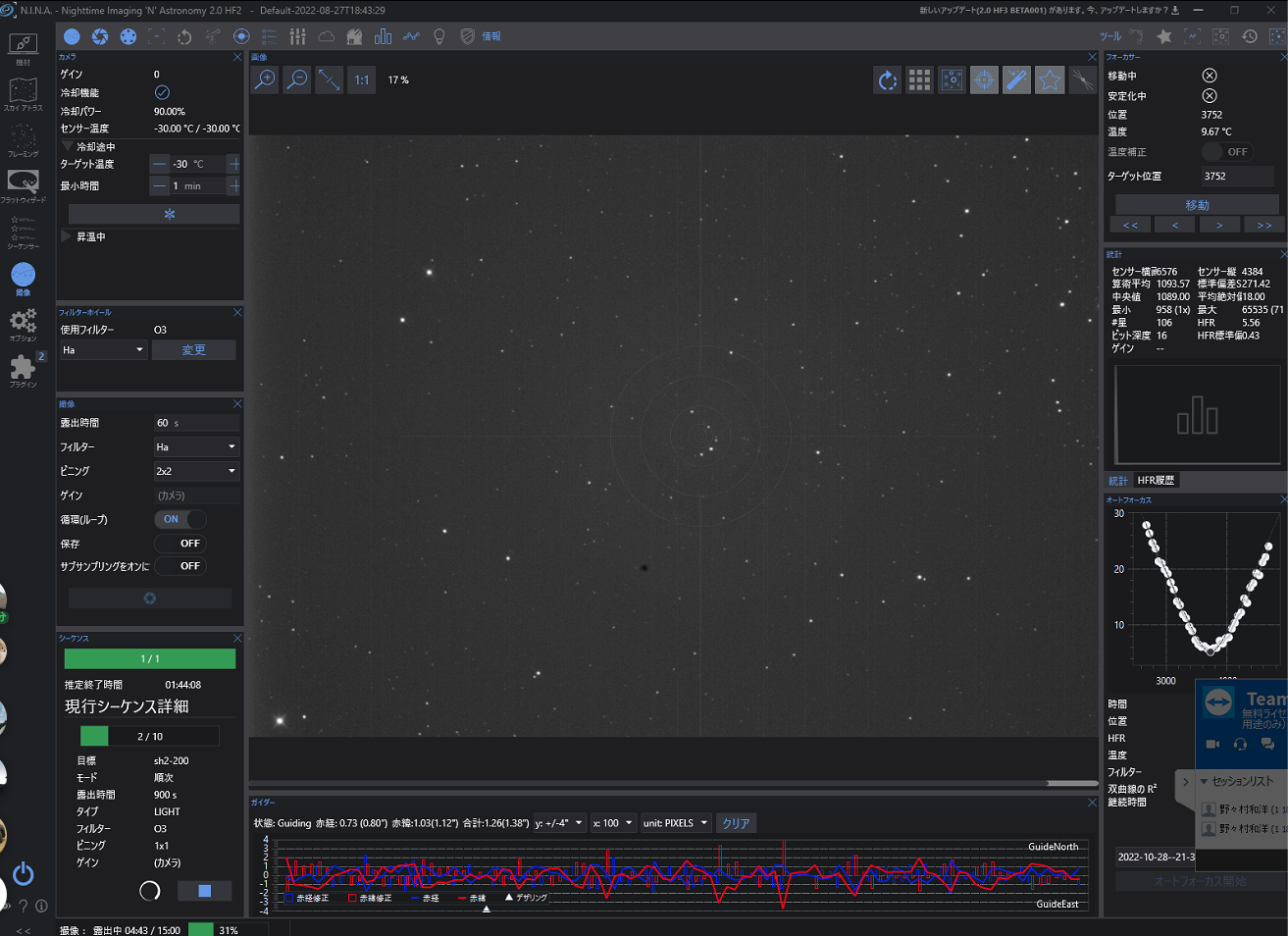Open the Sky Atlas sidebar section
This screenshot has width=1288, height=936.
coord(23,93)
